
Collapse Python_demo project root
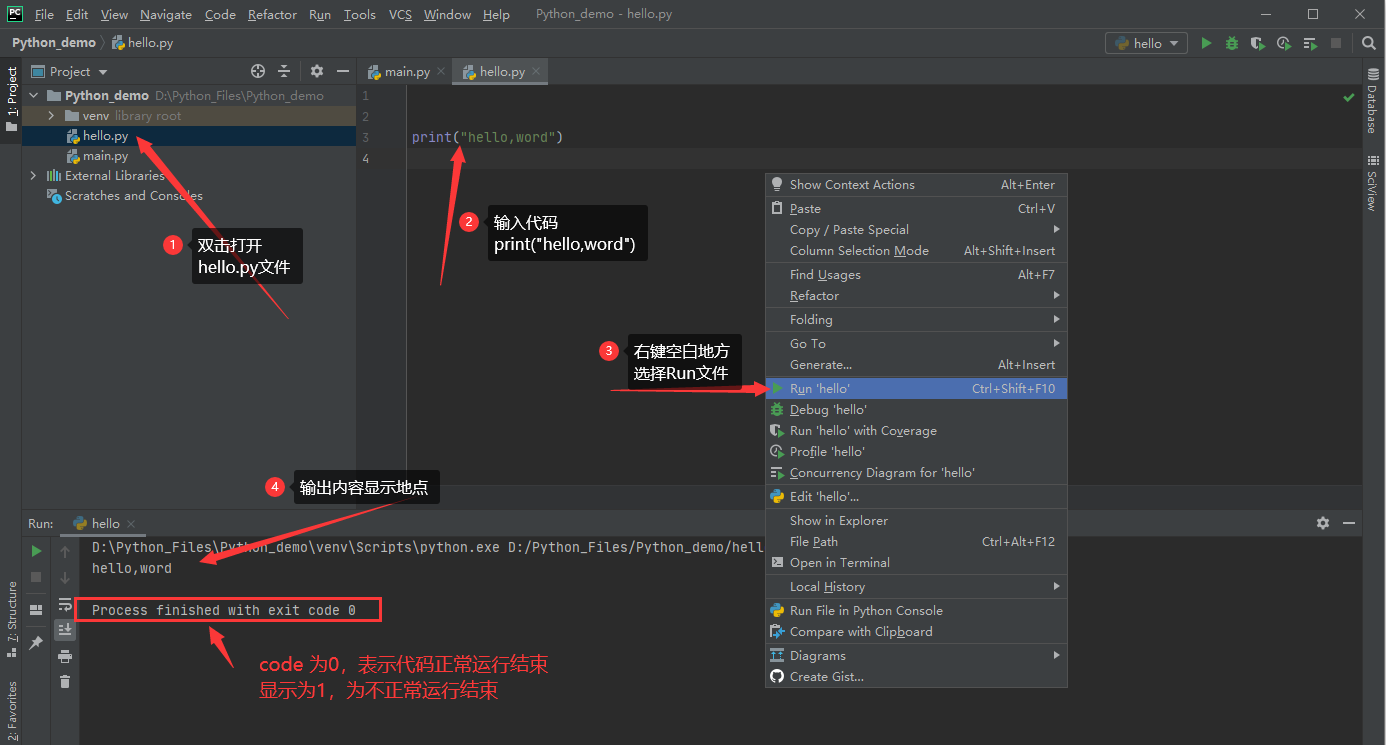pyautogui.click(x=34, y=95)
